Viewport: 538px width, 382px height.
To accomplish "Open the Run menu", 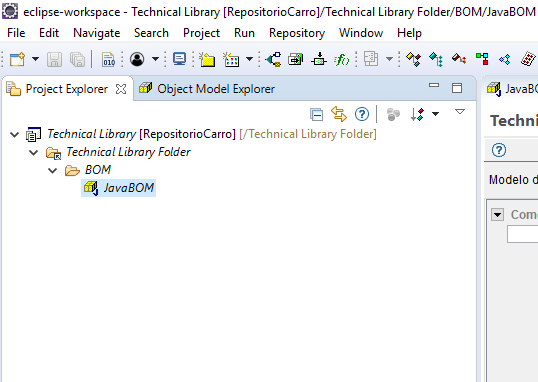I will 244,33.
